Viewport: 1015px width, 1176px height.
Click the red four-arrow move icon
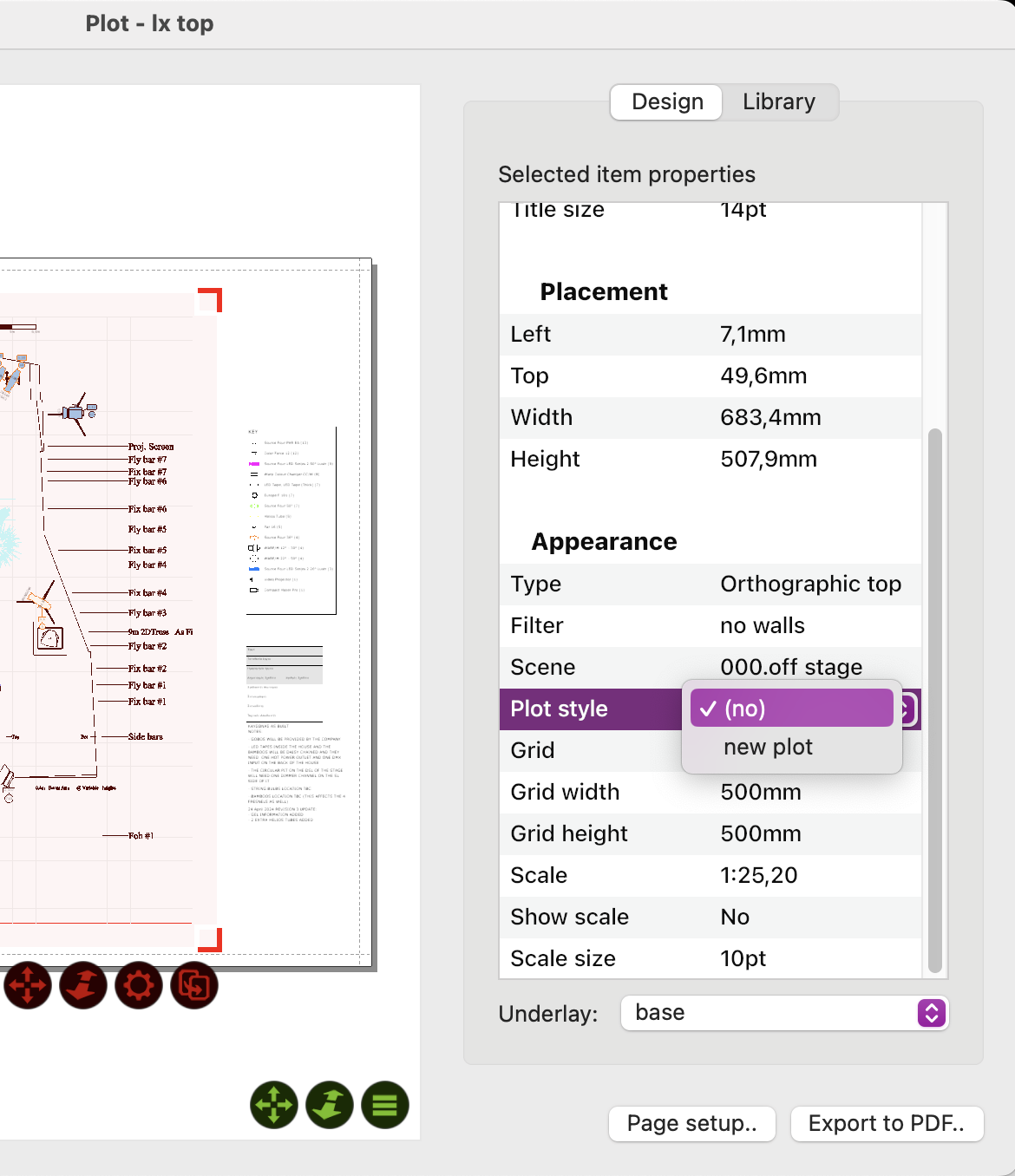[x=28, y=985]
